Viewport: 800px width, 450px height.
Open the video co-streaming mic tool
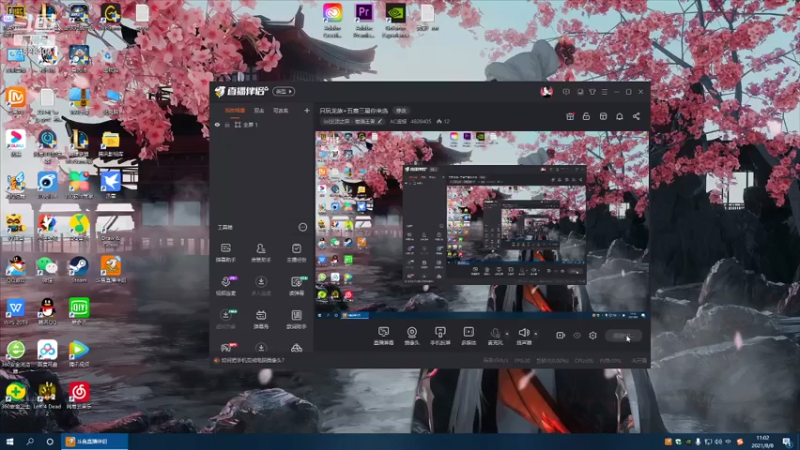pyautogui.click(x=226, y=286)
